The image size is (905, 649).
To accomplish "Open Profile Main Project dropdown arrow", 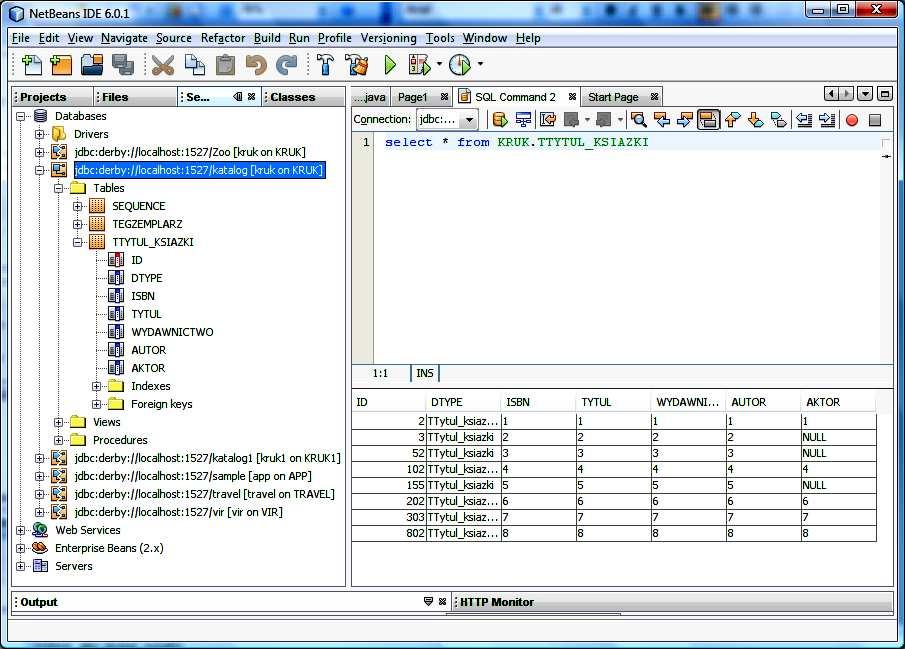I will coord(480,64).
